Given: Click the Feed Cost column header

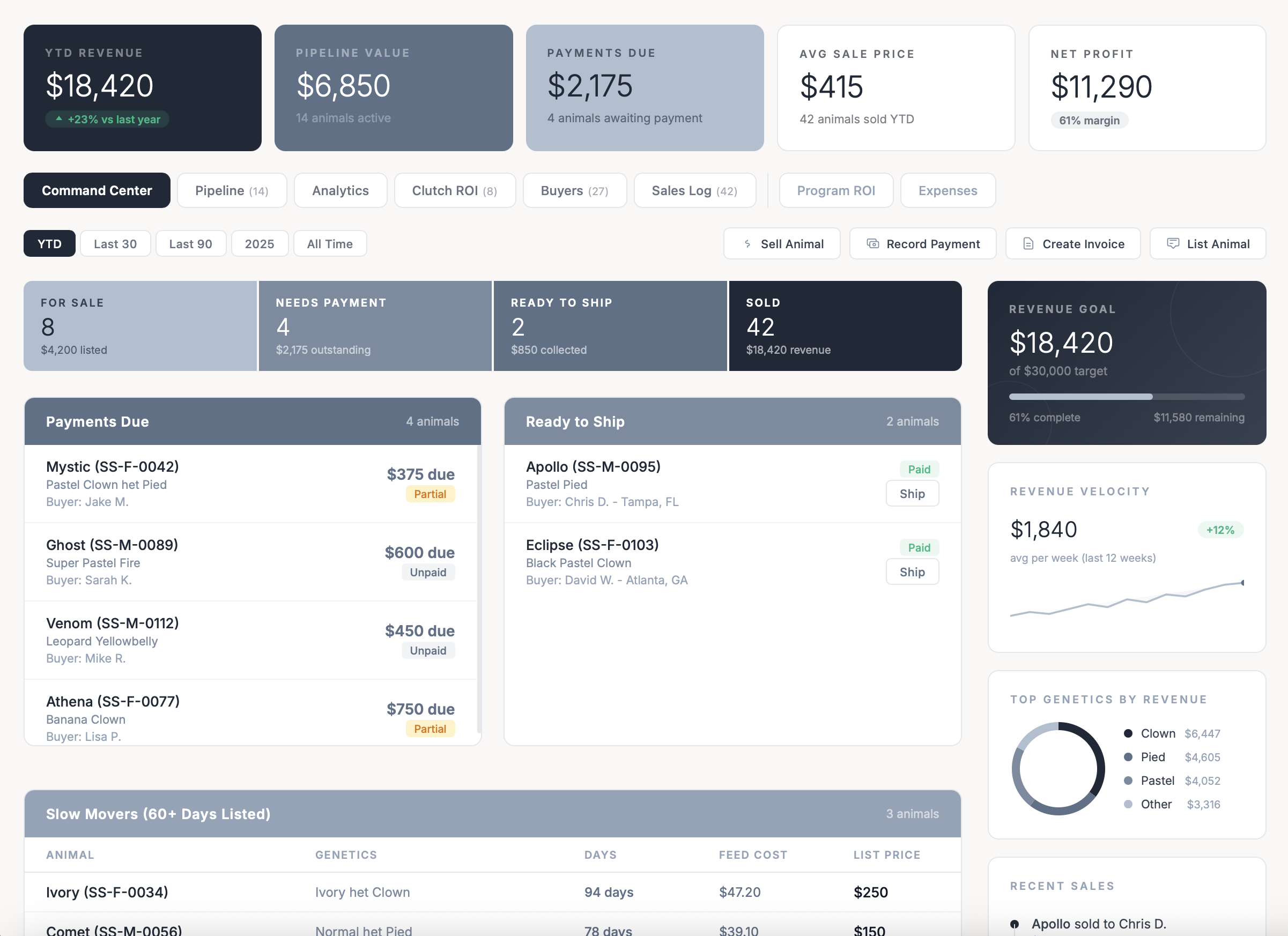Looking at the screenshot, I should (x=753, y=855).
